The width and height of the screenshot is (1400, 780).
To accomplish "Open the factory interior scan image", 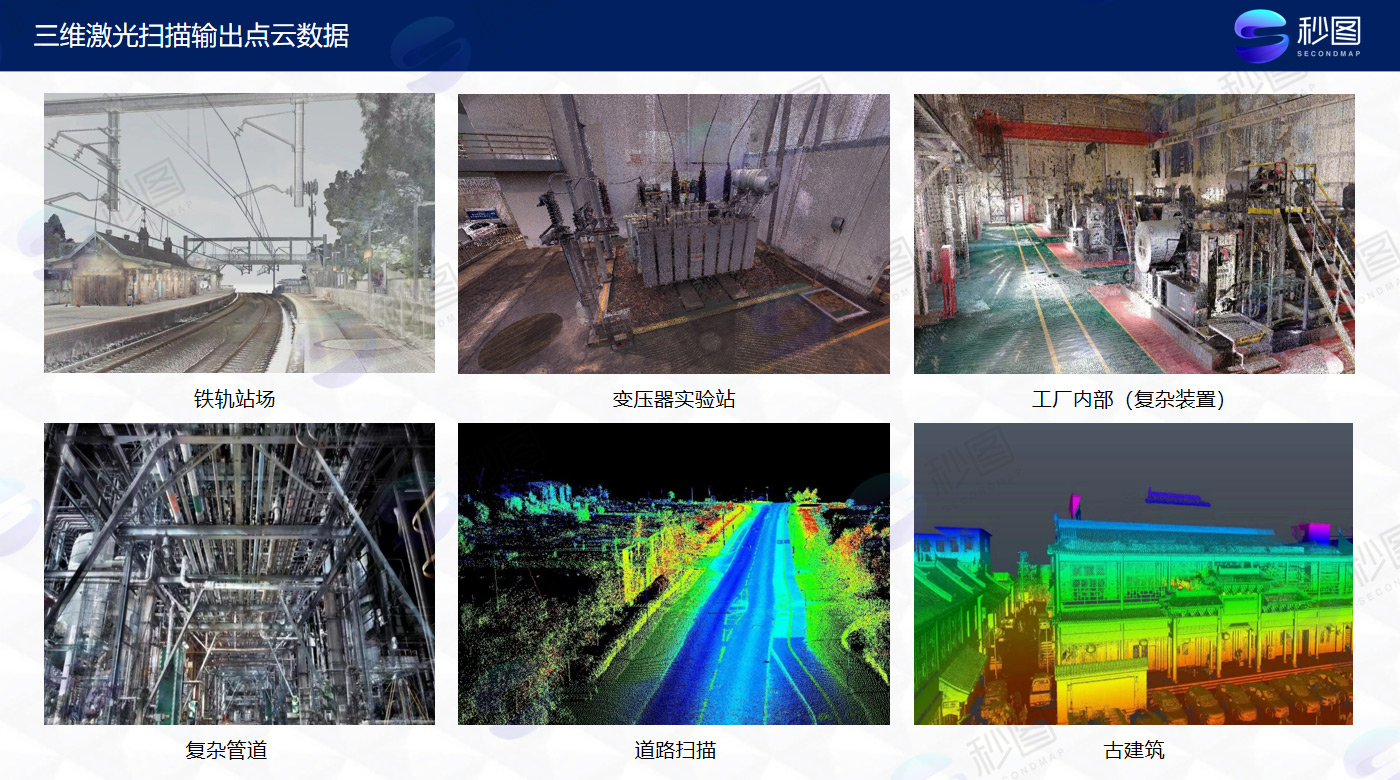I will point(1133,233).
